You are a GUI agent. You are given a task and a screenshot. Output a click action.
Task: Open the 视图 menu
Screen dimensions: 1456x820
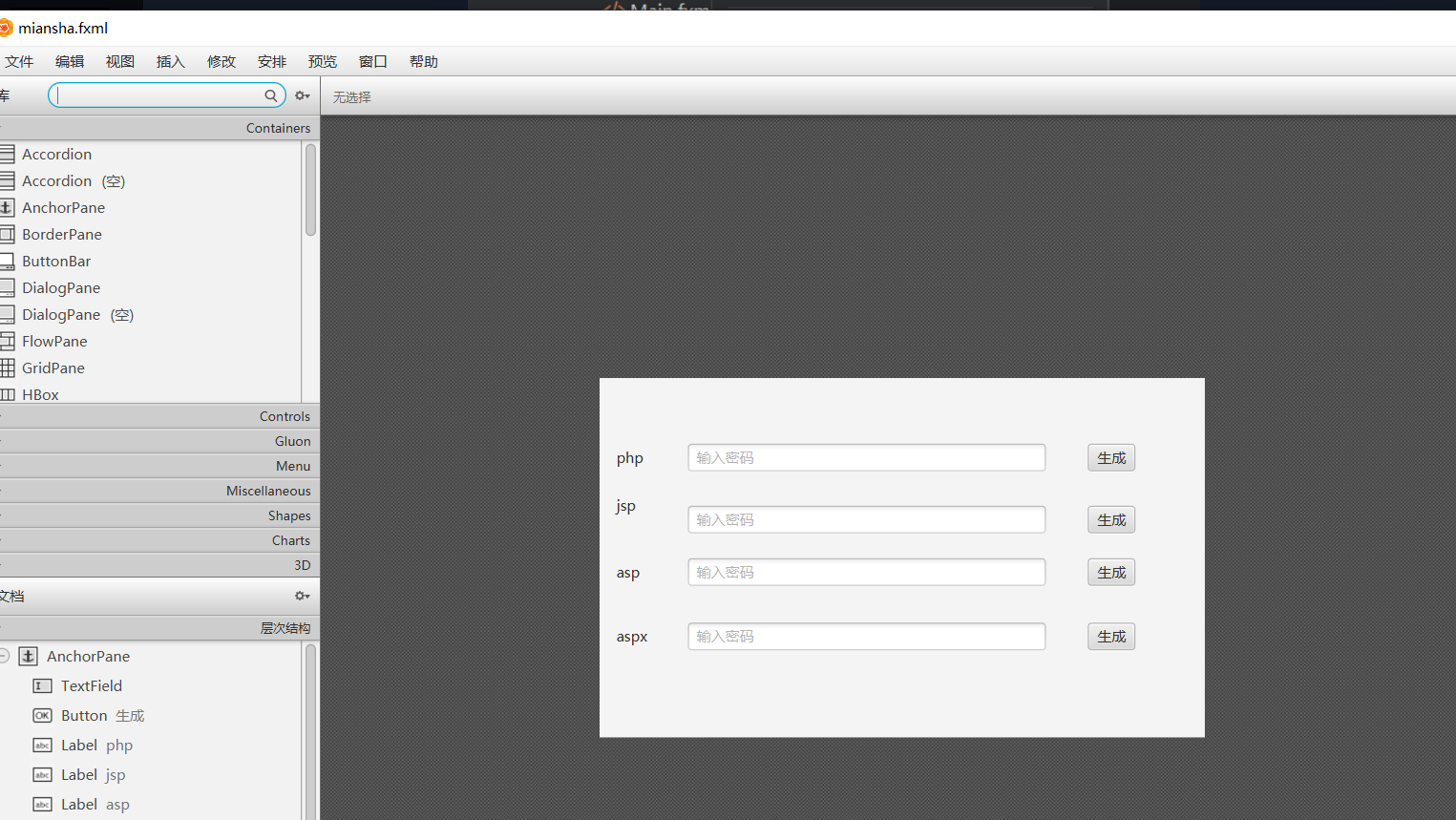coord(120,61)
